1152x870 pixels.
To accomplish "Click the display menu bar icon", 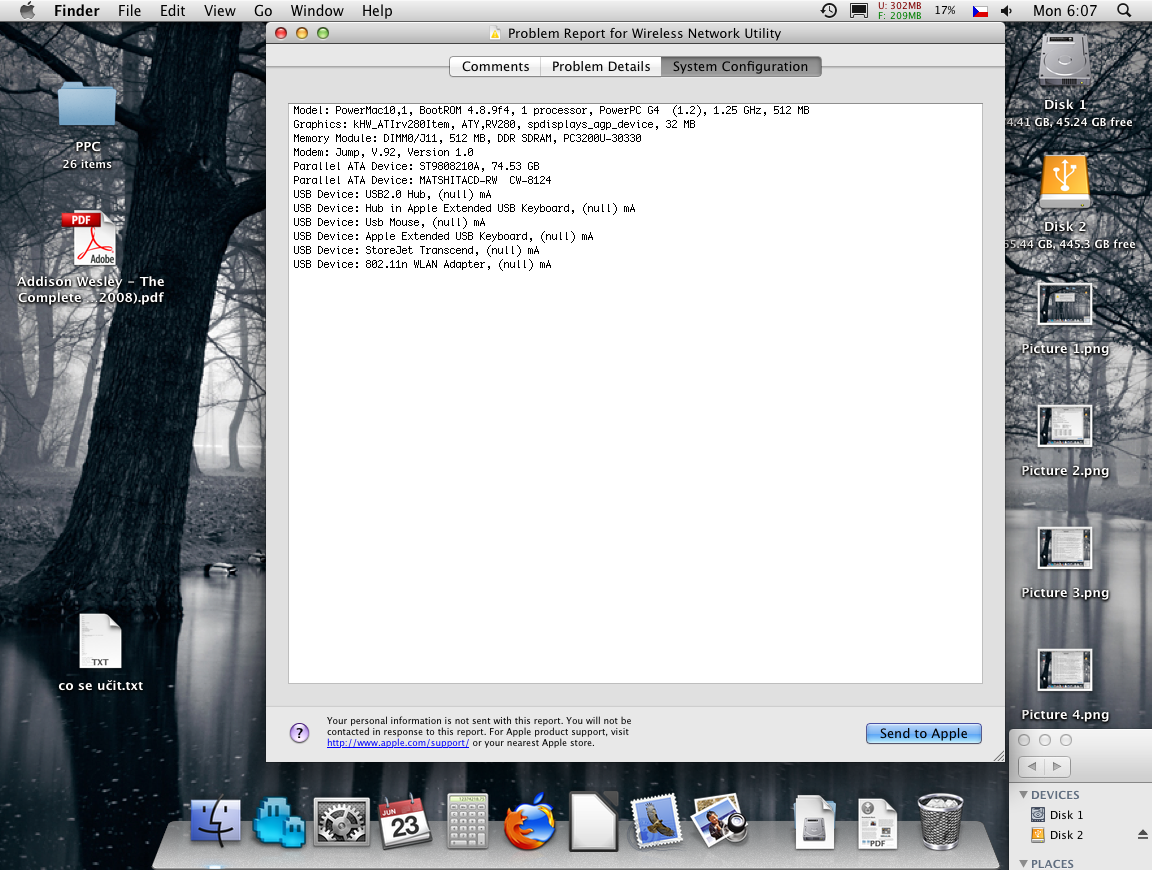I will click(x=858, y=10).
